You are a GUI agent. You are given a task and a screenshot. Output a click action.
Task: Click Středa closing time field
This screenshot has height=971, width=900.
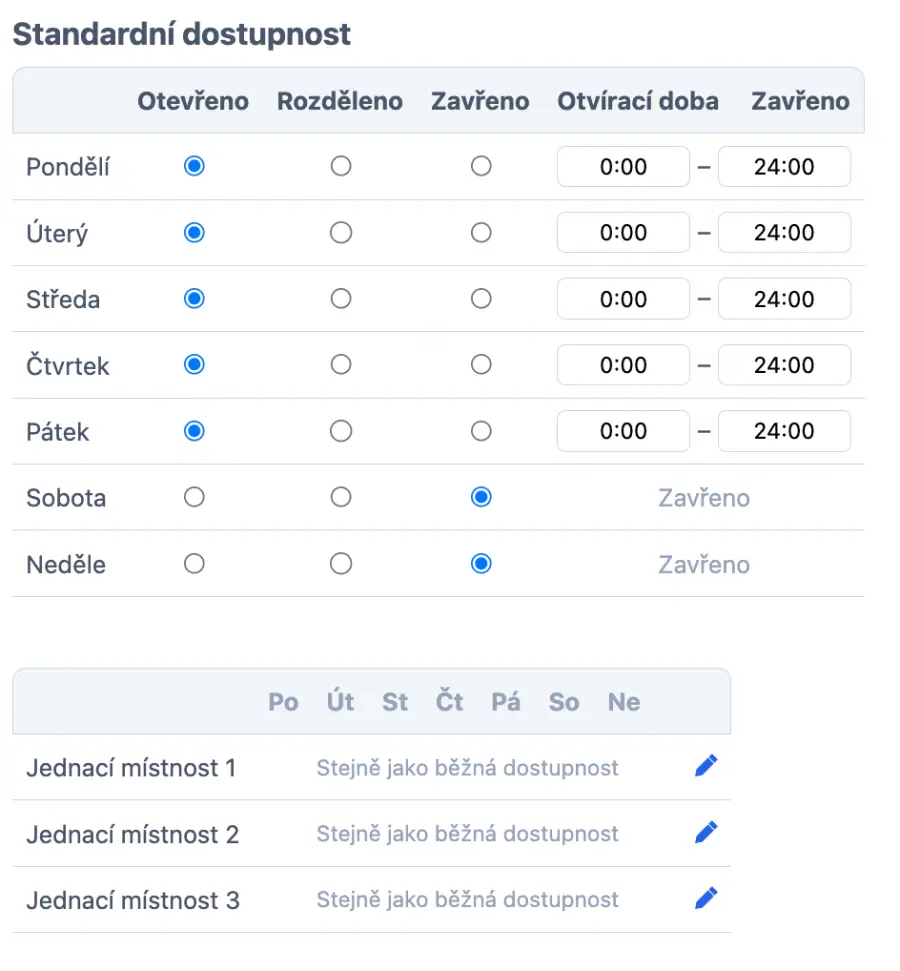[x=784, y=299]
